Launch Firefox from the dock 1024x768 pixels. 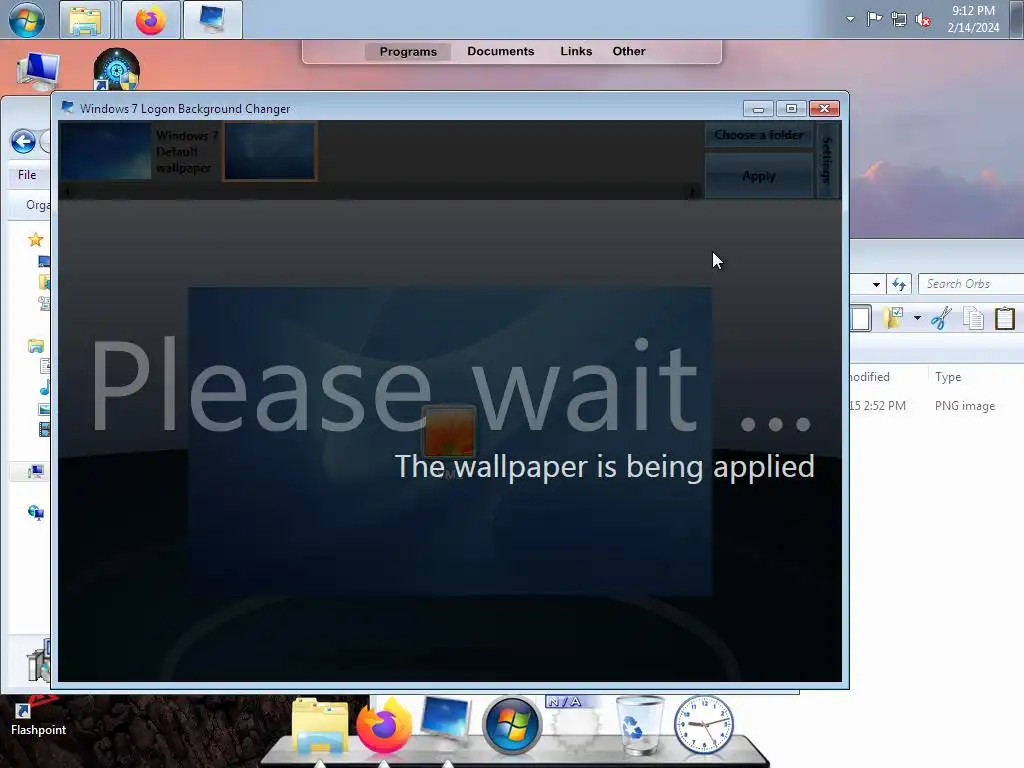point(384,726)
